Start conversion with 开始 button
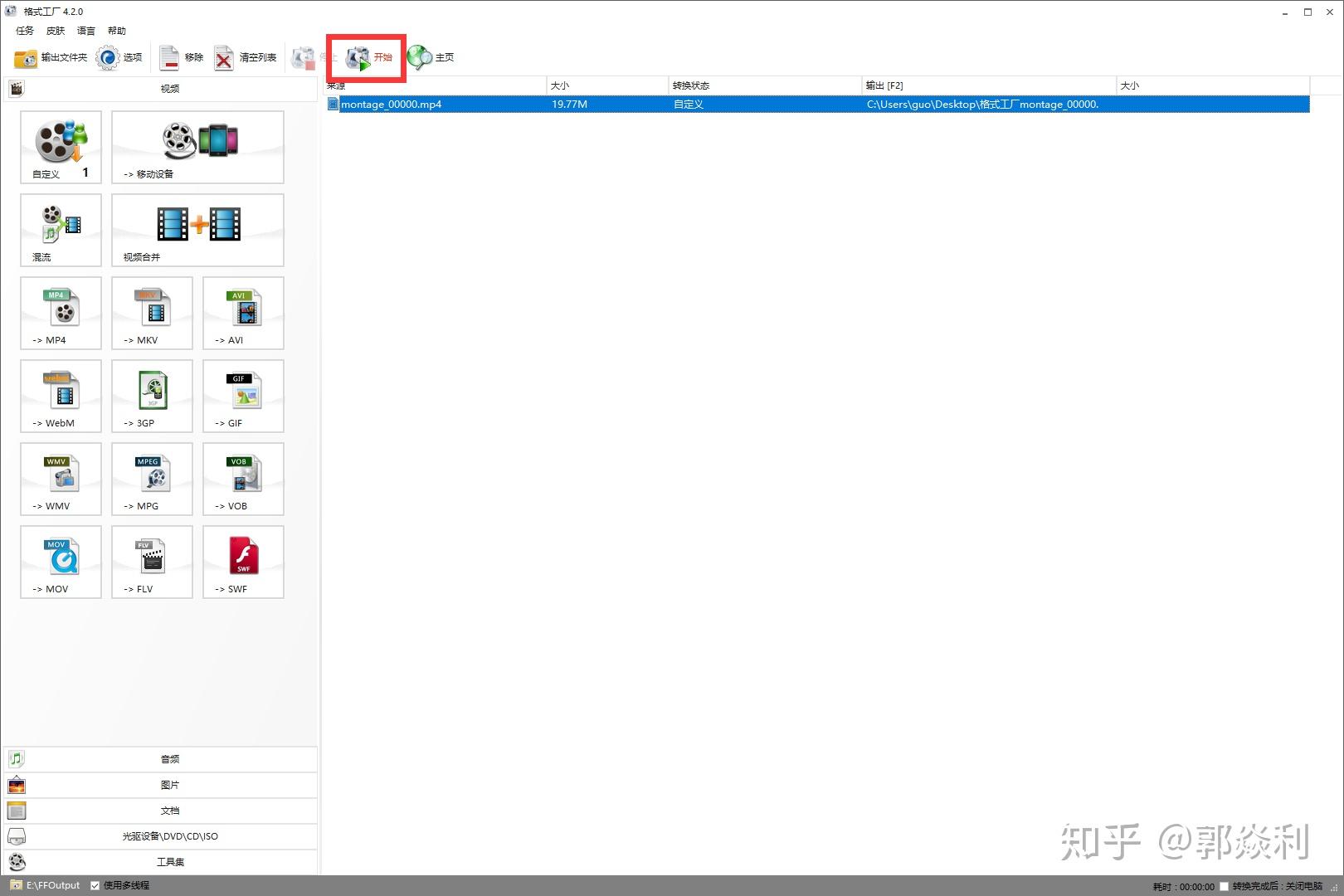The image size is (1344, 896). [369, 57]
